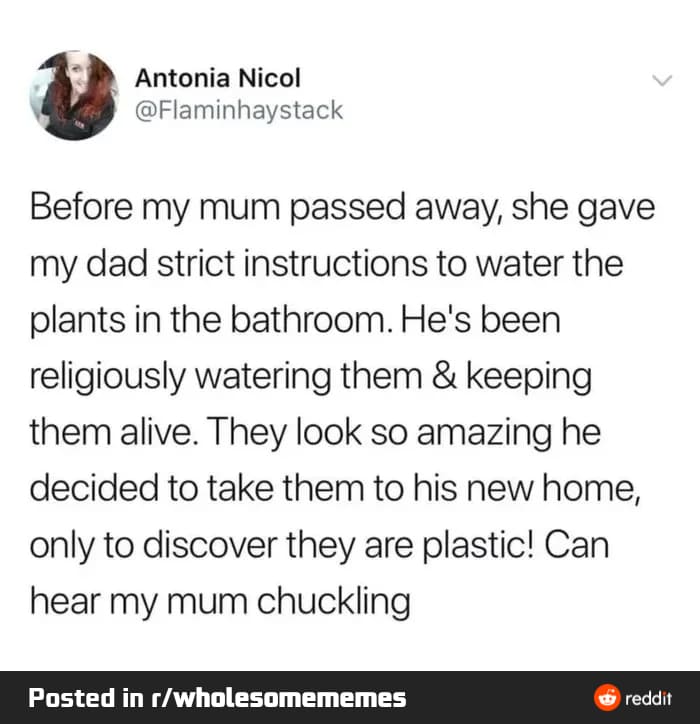Open the @Flaminhaystack handle link
The height and width of the screenshot is (724, 700).
(x=238, y=110)
